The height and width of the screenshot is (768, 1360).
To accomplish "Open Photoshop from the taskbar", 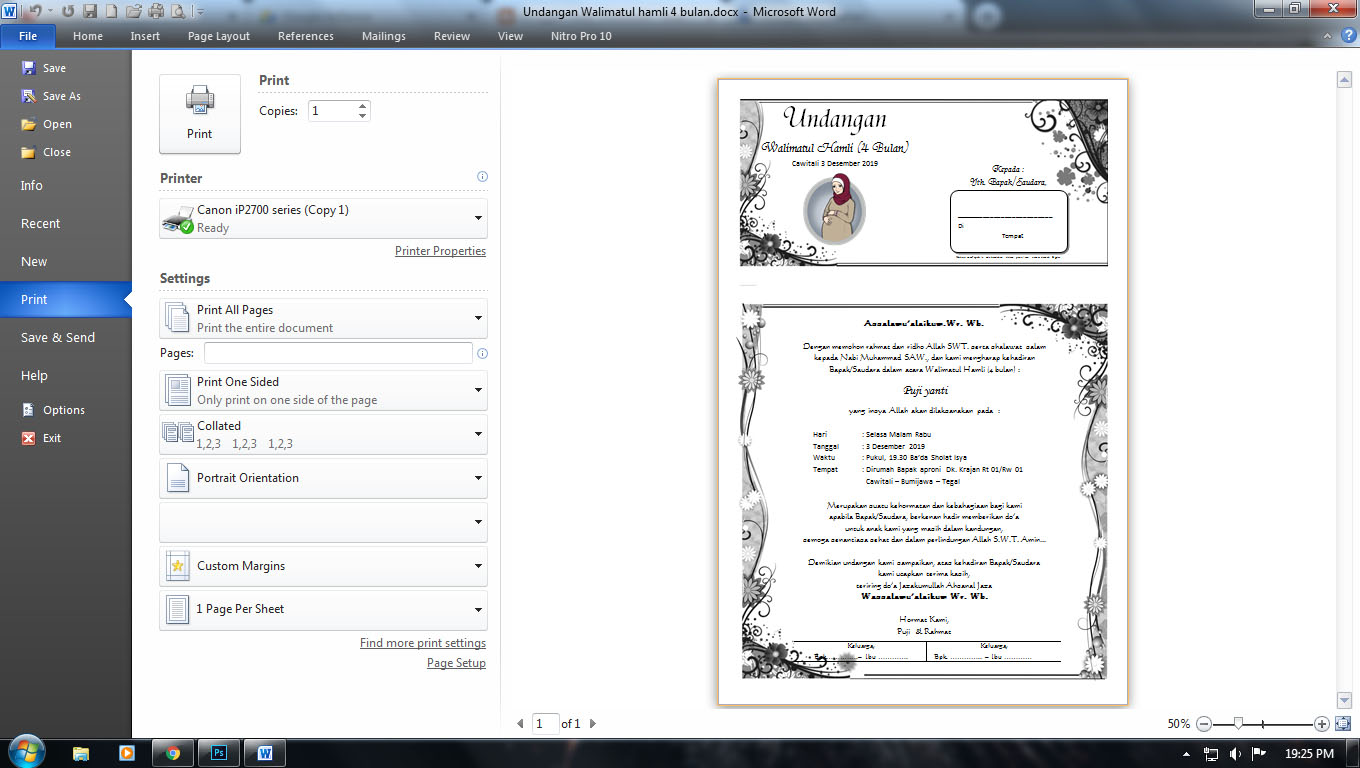I will [219, 752].
